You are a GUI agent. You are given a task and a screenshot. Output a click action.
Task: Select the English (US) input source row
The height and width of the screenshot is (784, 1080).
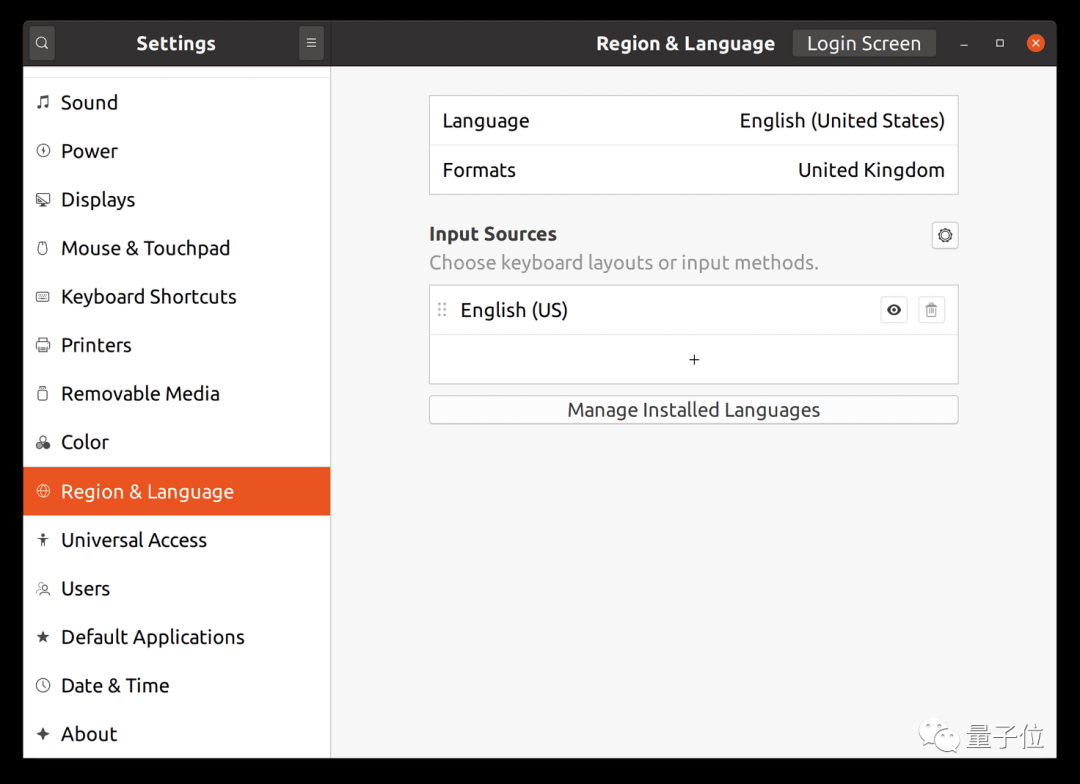click(650, 310)
